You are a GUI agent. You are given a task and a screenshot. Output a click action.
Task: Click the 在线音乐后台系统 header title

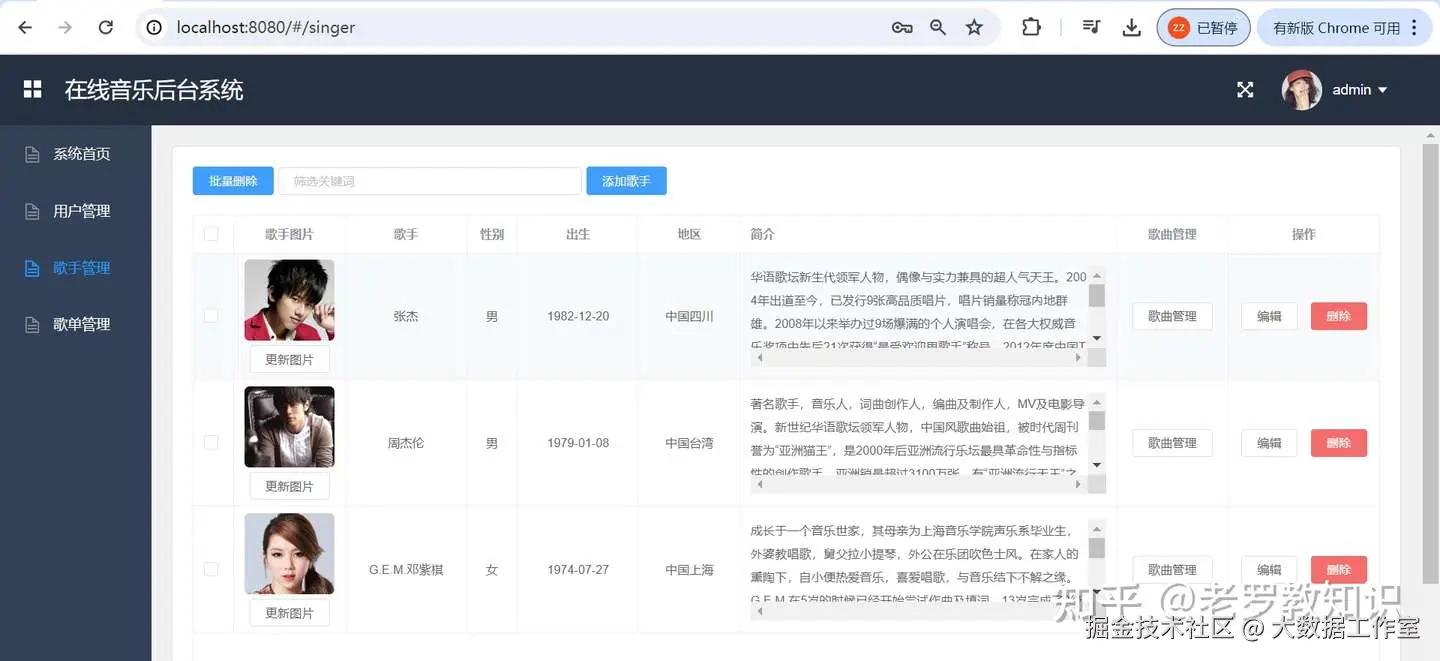pos(154,90)
